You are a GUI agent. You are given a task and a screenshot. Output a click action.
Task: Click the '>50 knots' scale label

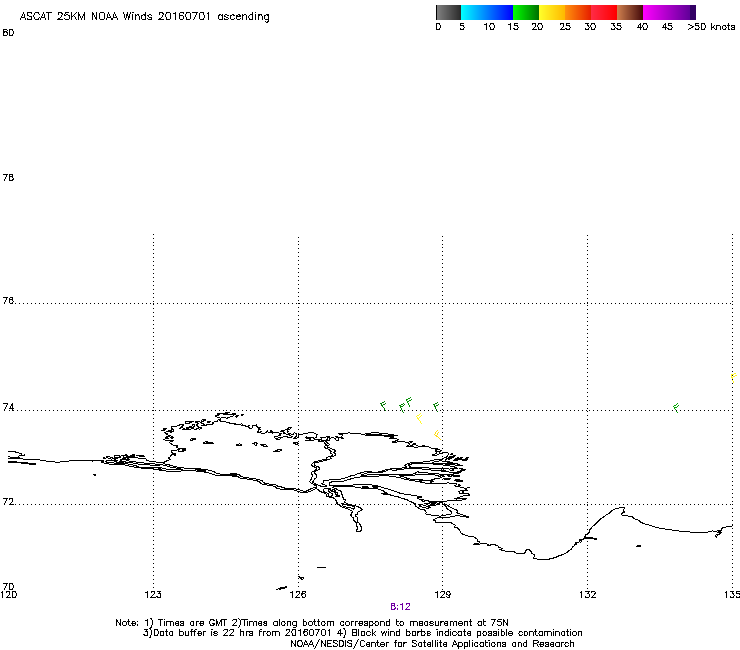pos(711,27)
